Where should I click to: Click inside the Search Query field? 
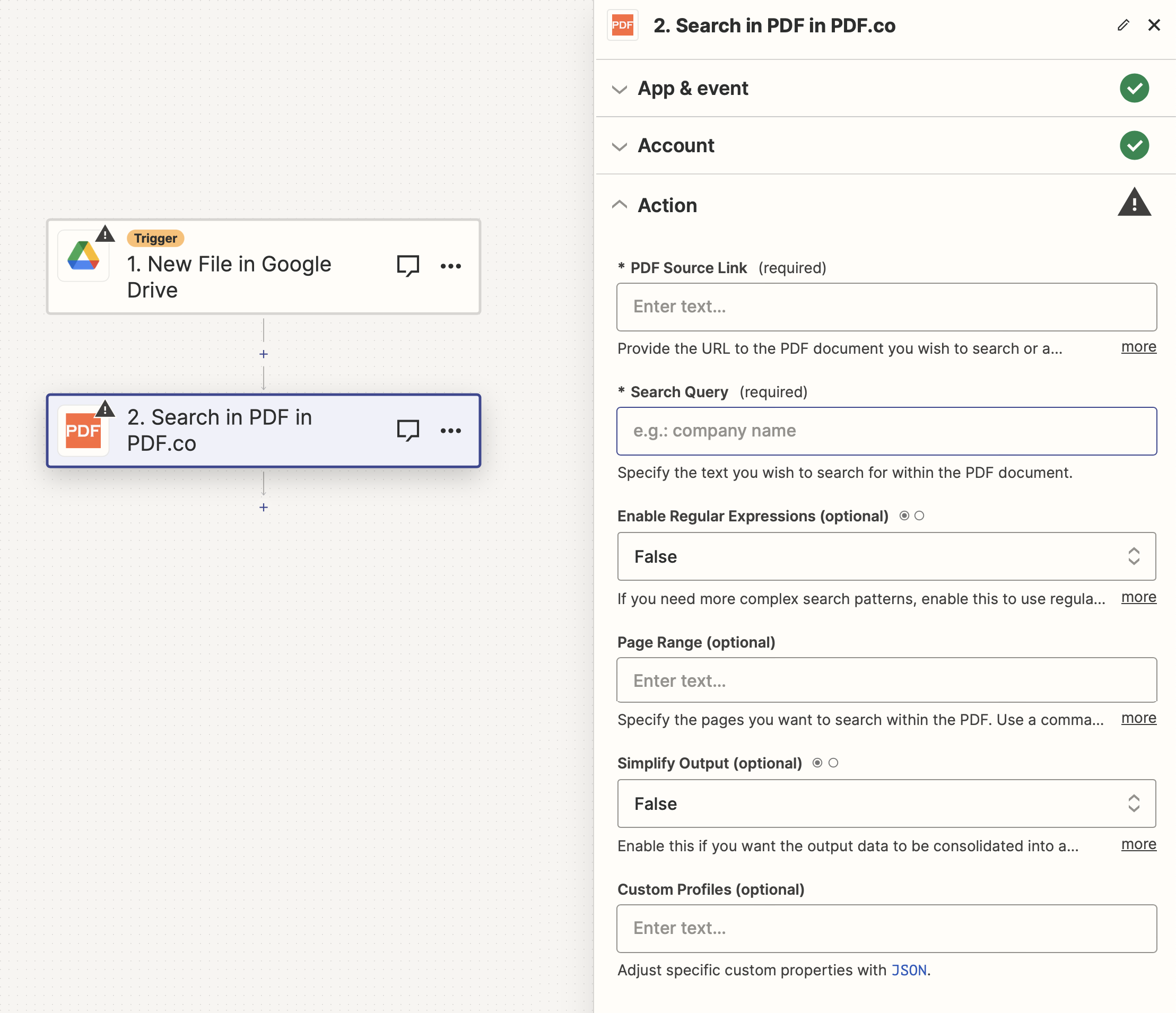(x=886, y=431)
